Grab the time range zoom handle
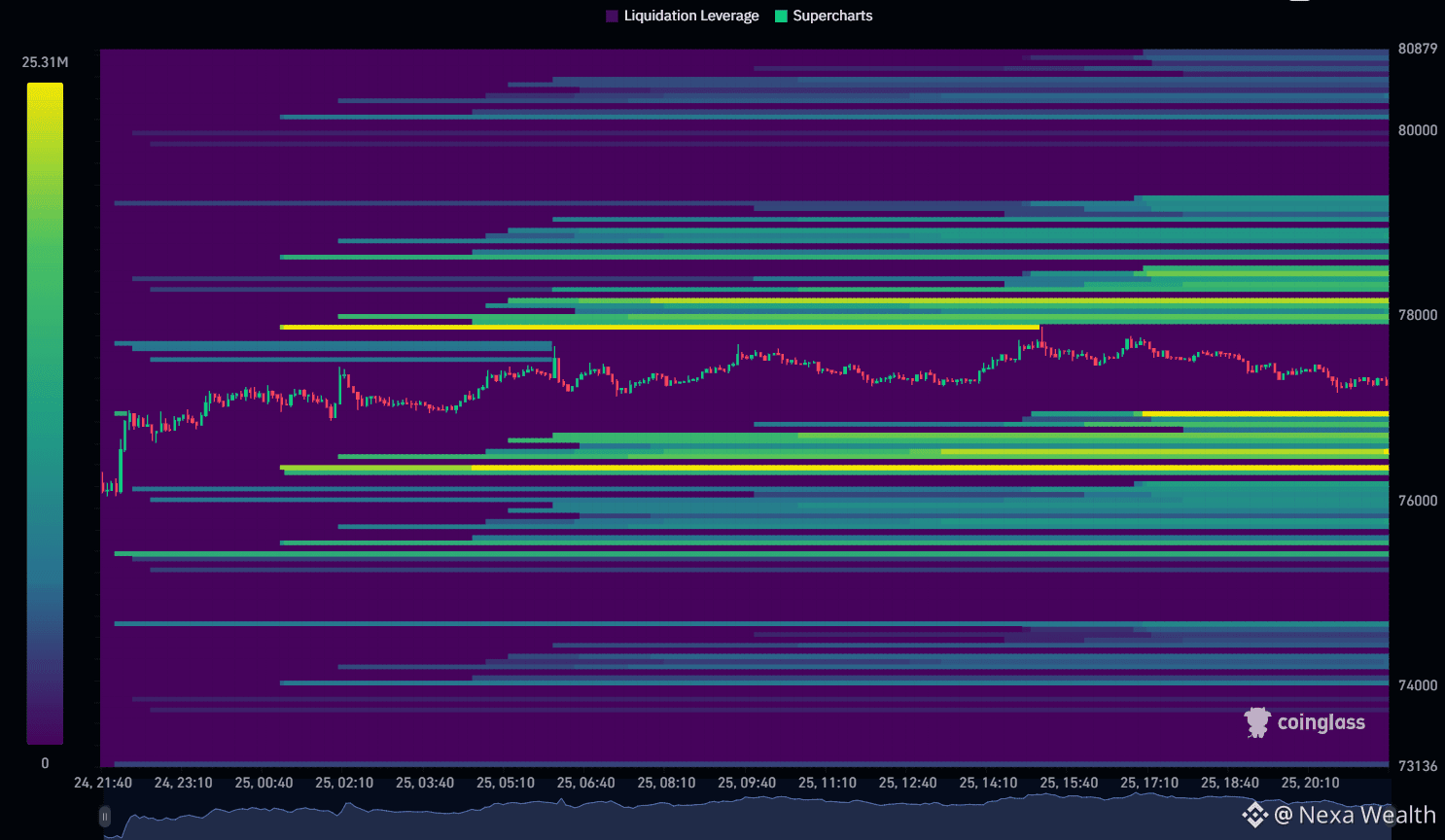Image resolution: width=1445 pixels, height=840 pixels. tap(105, 818)
